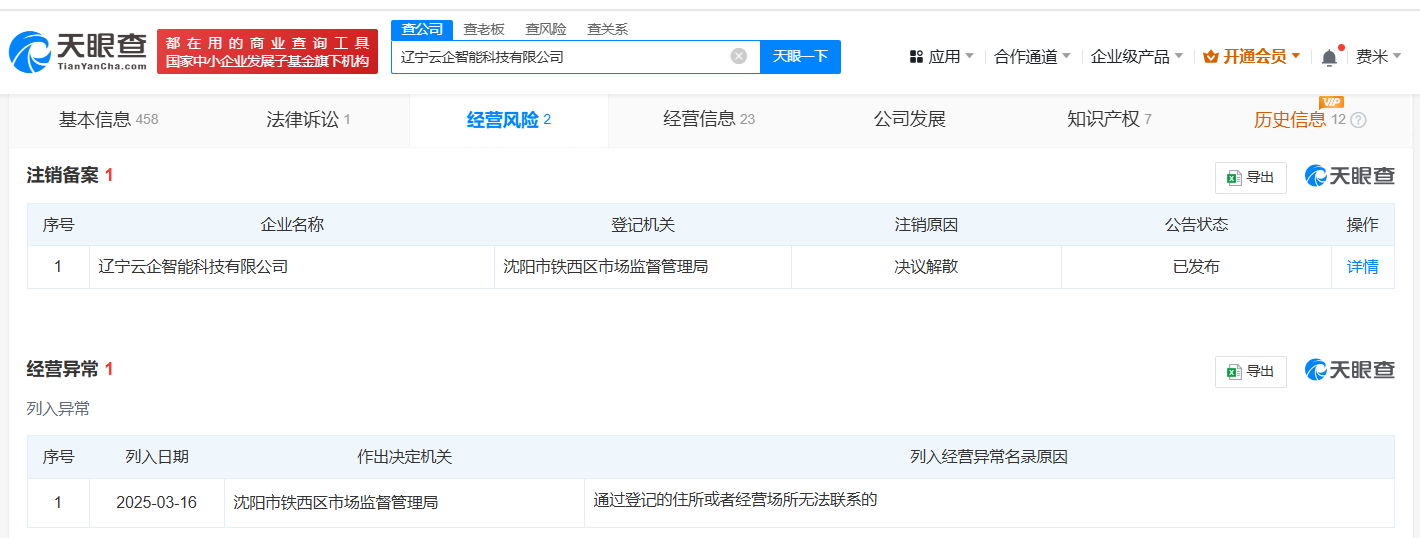
Task: Switch to the 查老板 search tab
Action: [x=484, y=29]
